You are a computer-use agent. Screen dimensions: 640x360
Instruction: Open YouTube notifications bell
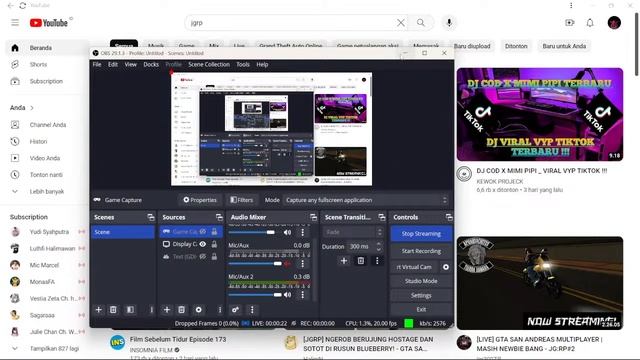(590, 23)
